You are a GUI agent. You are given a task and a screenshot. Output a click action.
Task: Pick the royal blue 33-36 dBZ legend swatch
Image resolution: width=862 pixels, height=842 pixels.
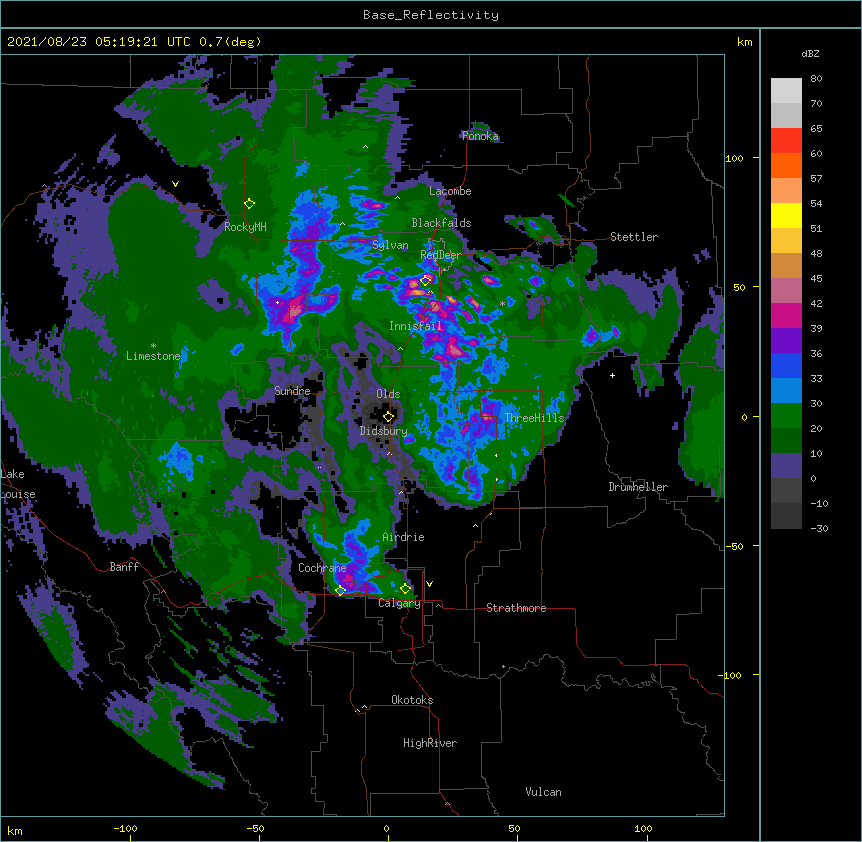786,365
